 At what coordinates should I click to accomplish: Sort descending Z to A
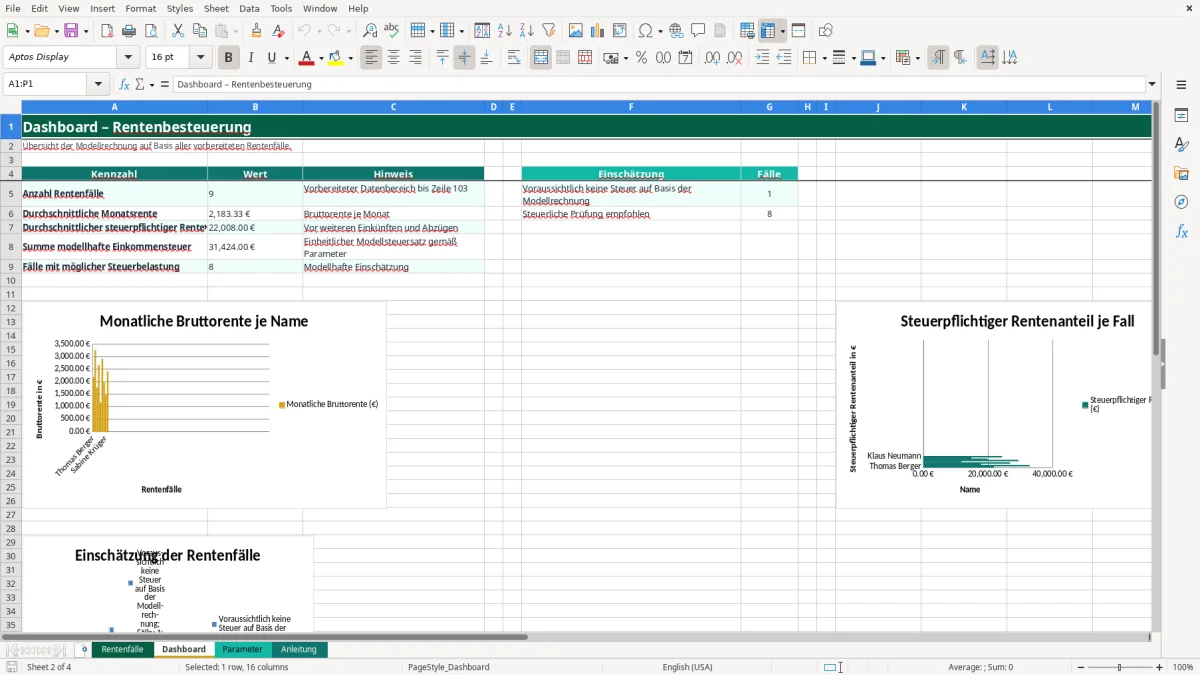tap(526, 31)
